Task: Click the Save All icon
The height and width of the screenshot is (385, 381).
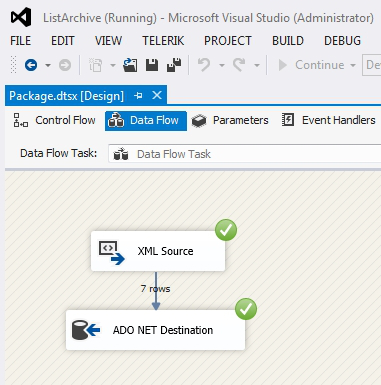Action: click(x=174, y=65)
